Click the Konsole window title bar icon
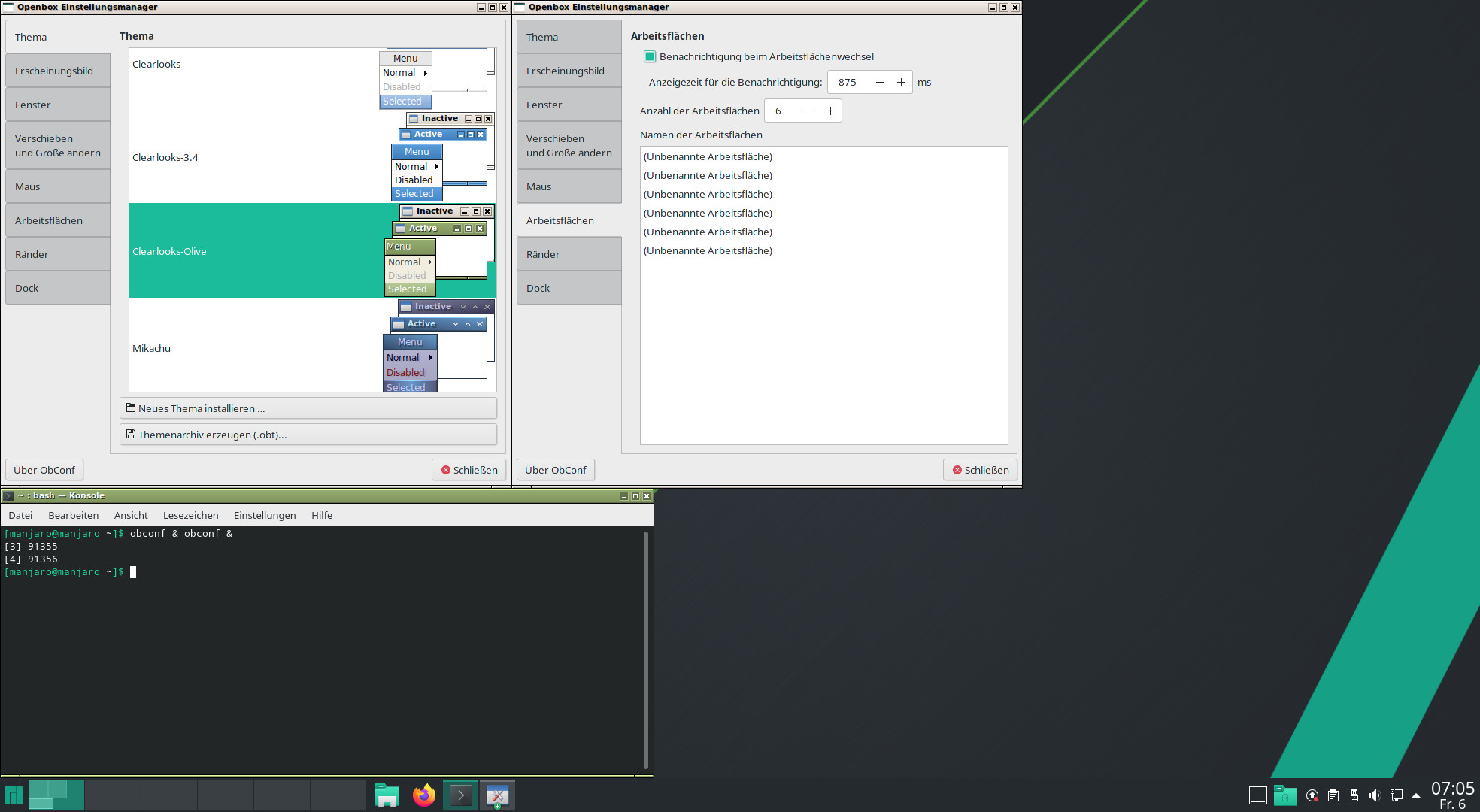 click(8, 496)
